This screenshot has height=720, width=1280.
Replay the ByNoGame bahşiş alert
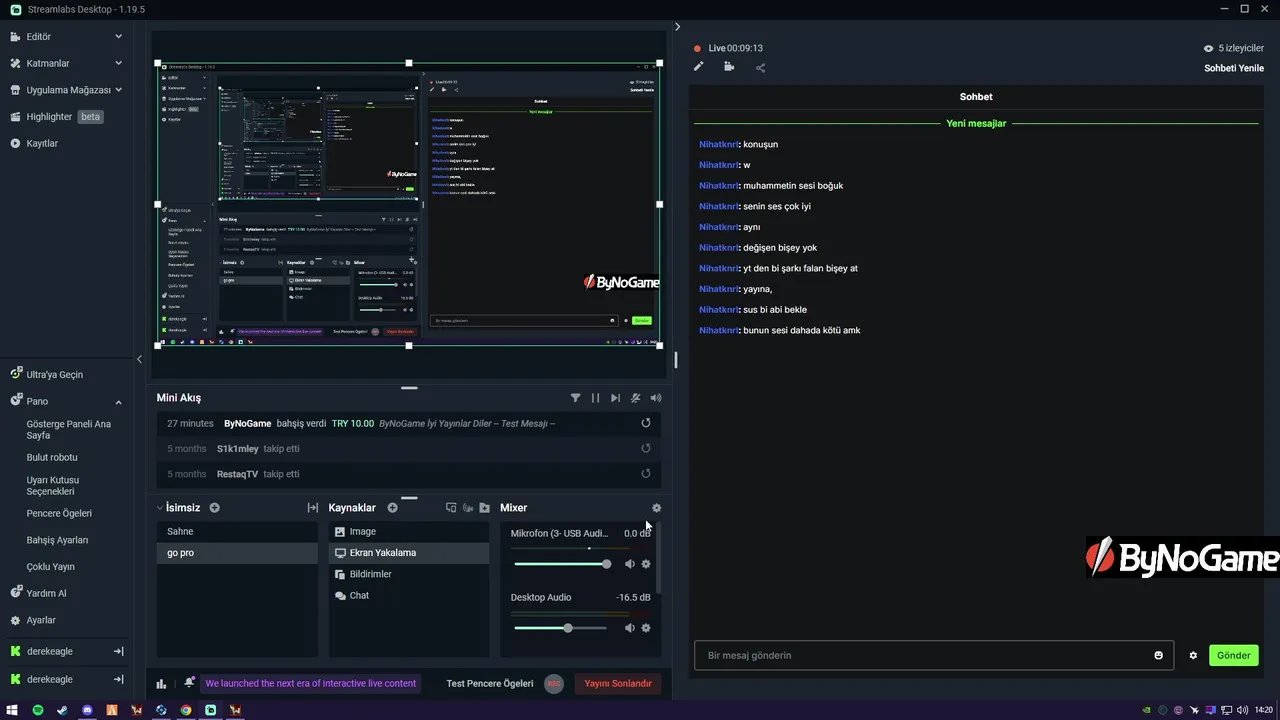[646, 423]
